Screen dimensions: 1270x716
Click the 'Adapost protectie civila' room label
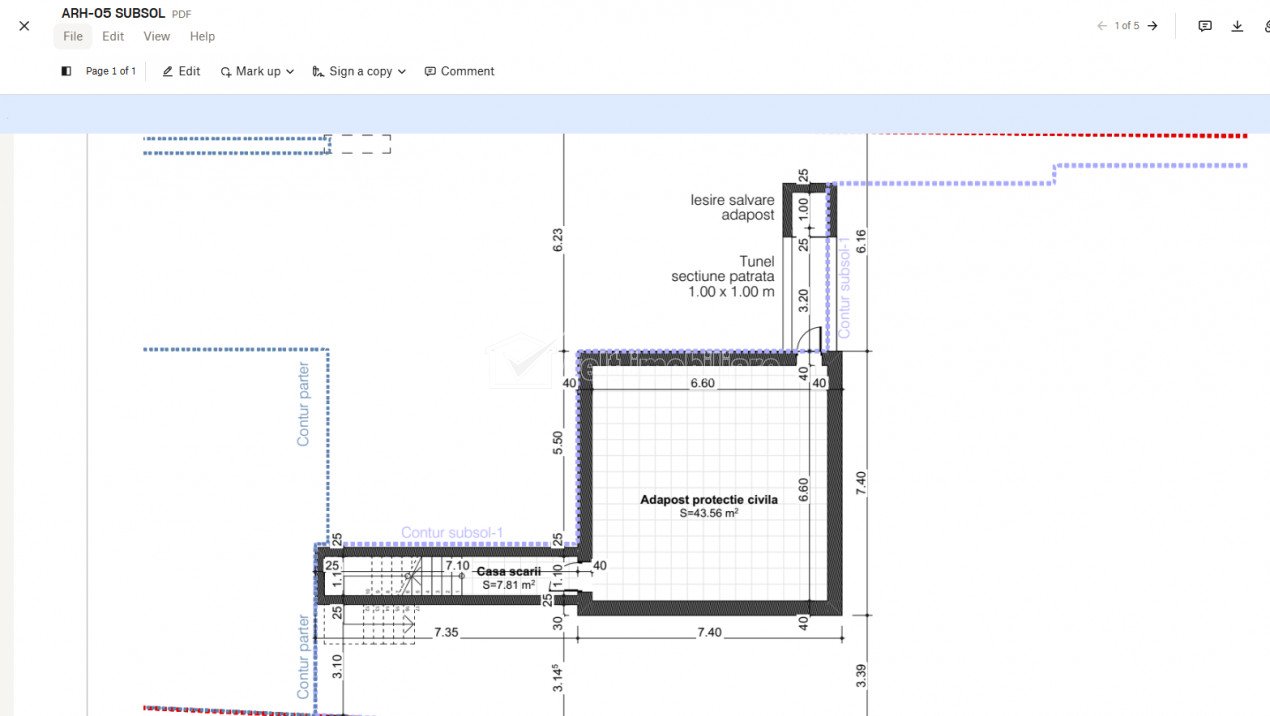pos(708,500)
